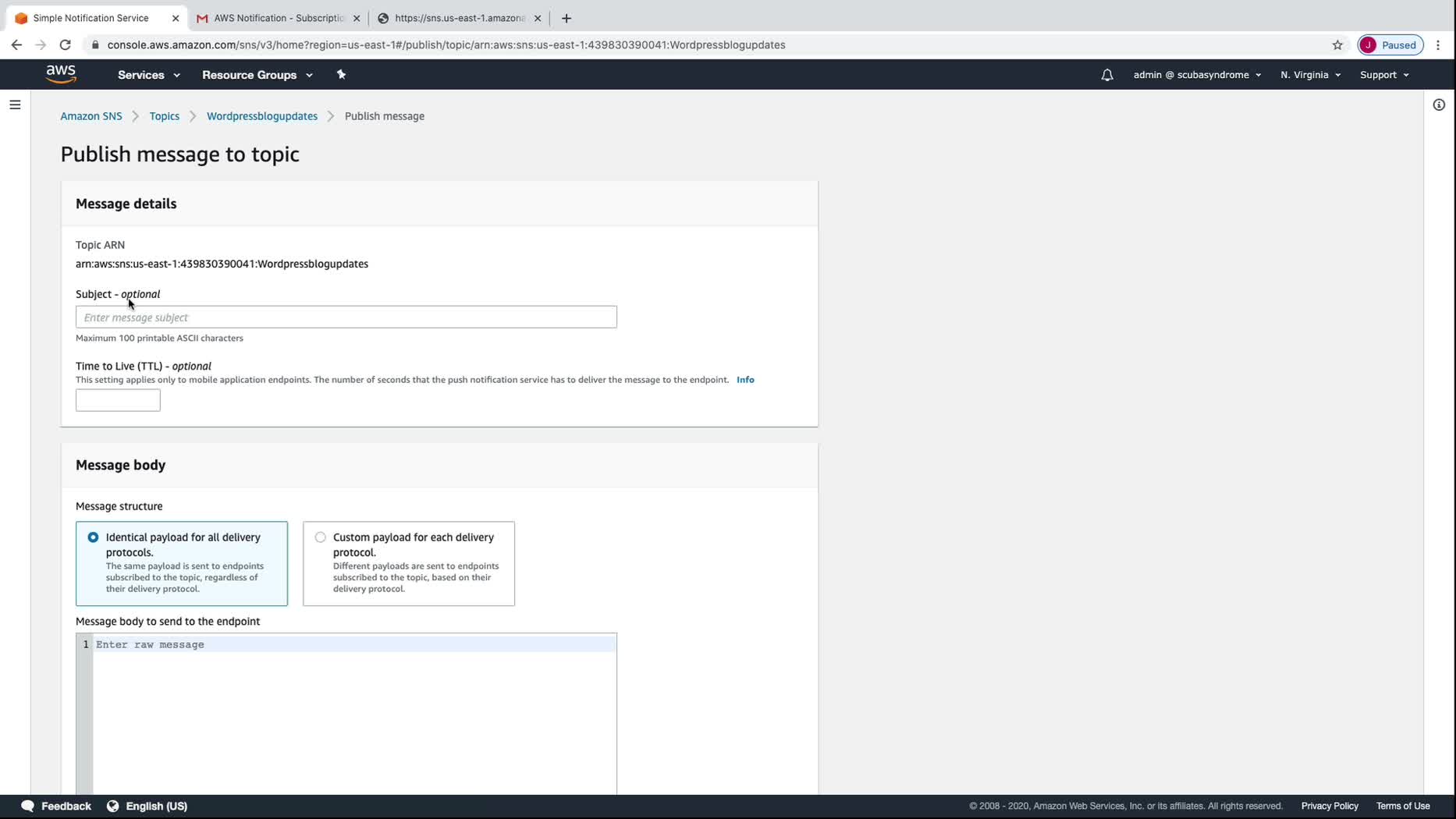This screenshot has width=1456, height=819.
Task: Click the Message body section header
Action: (121, 465)
